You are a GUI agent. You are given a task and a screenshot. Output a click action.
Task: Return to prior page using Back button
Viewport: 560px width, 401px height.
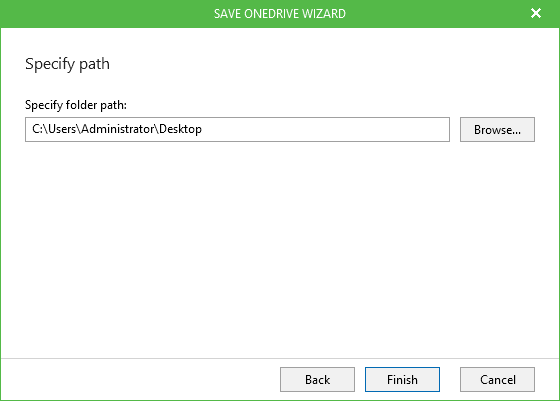[317, 380]
